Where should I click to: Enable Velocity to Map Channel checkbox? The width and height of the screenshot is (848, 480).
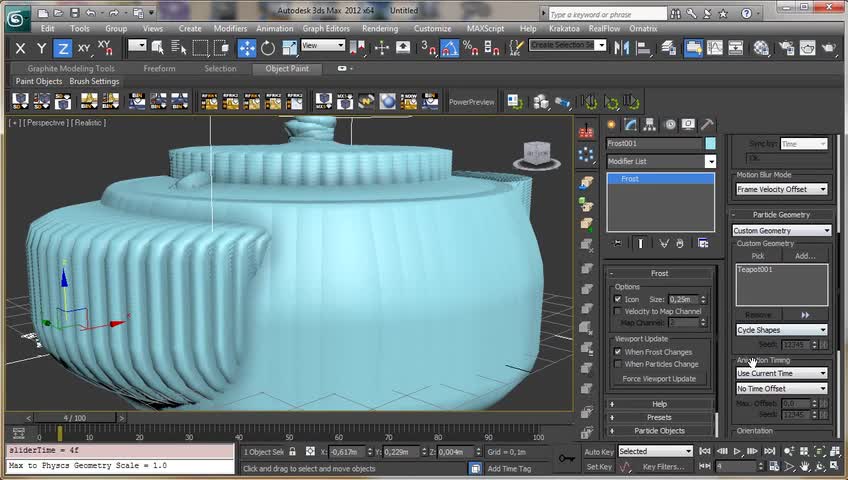click(618, 311)
